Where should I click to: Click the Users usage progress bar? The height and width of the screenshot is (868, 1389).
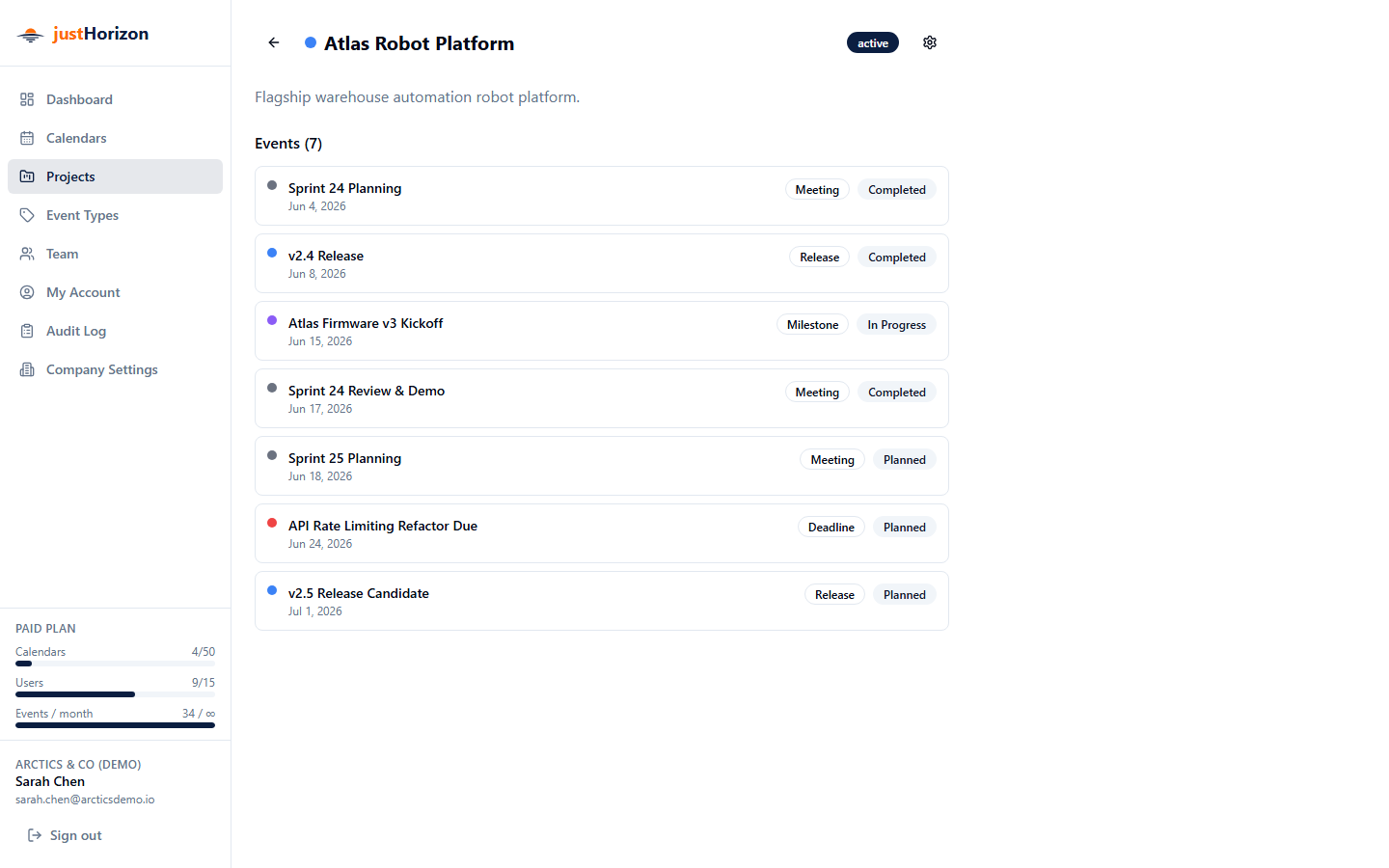115,694
